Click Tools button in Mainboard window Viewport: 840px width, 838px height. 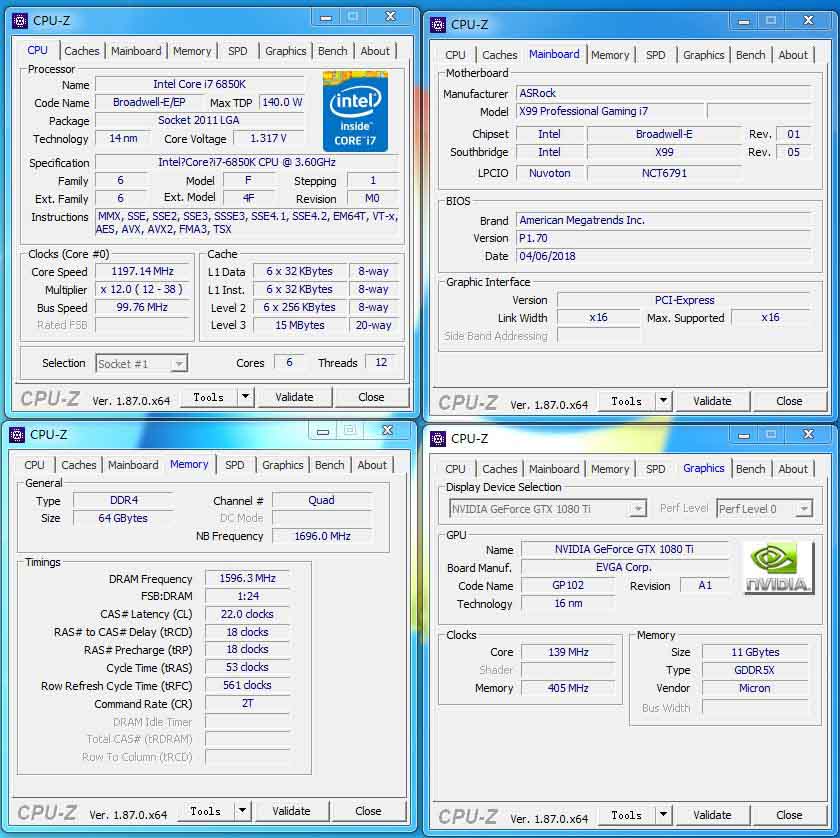[626, 401]
